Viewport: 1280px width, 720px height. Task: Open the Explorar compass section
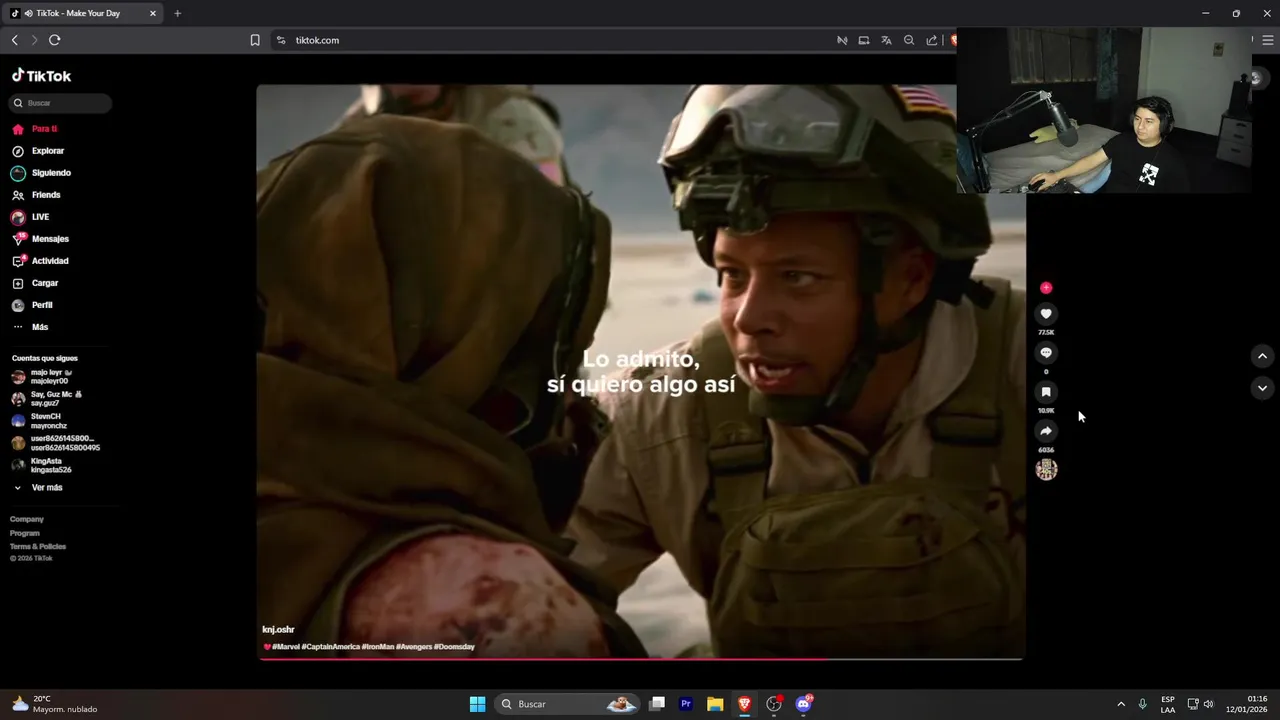[x=38, y=151]
